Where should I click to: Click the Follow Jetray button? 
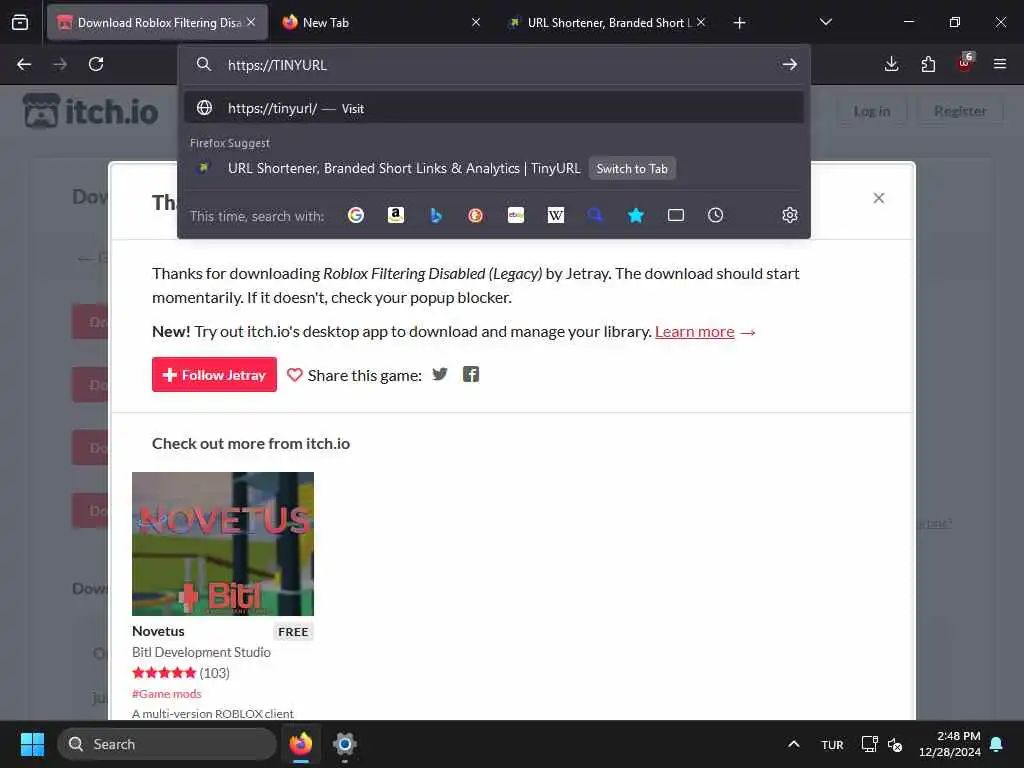[214, 374]
